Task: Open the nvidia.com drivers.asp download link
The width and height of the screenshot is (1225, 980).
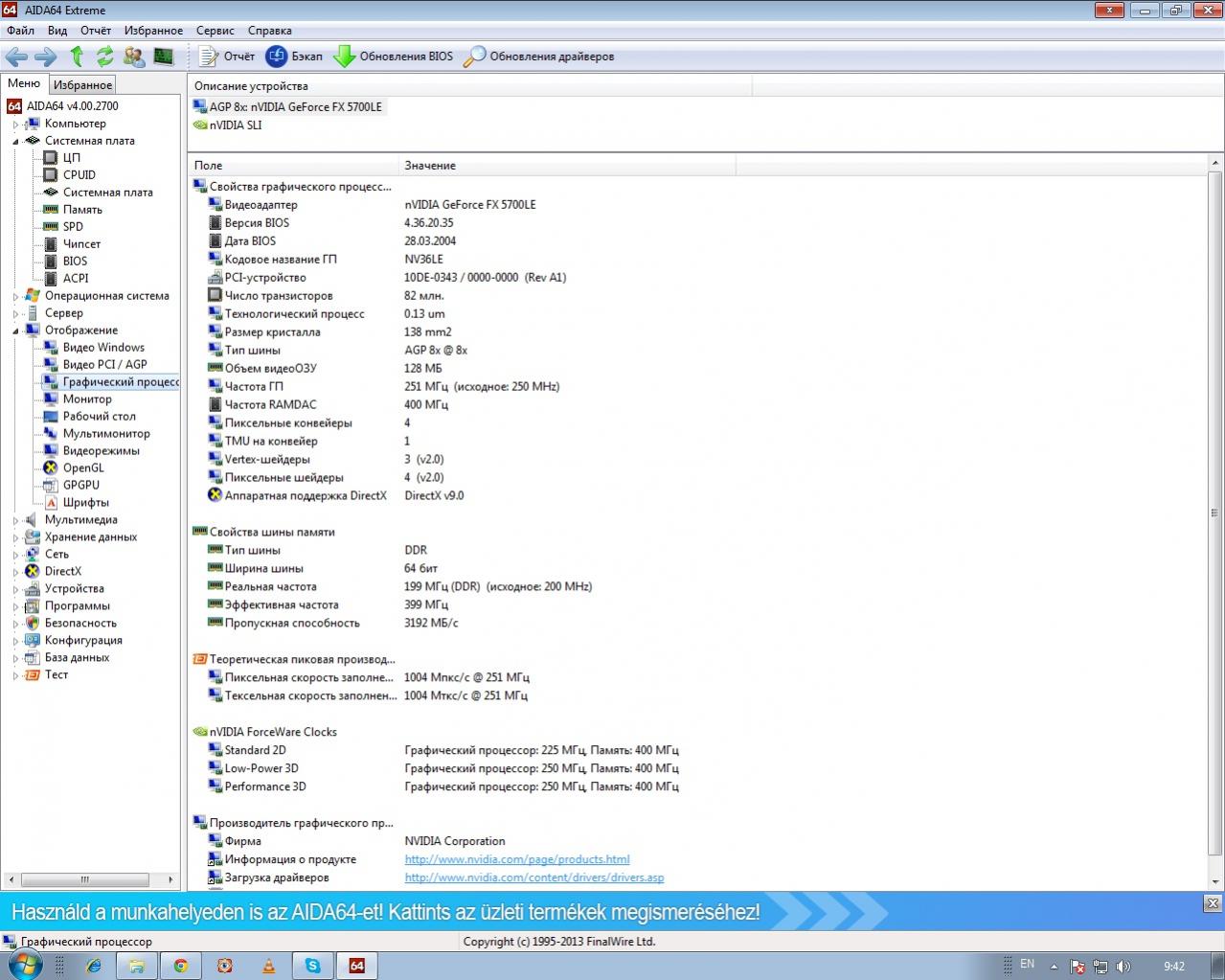Action: point(534,877)
